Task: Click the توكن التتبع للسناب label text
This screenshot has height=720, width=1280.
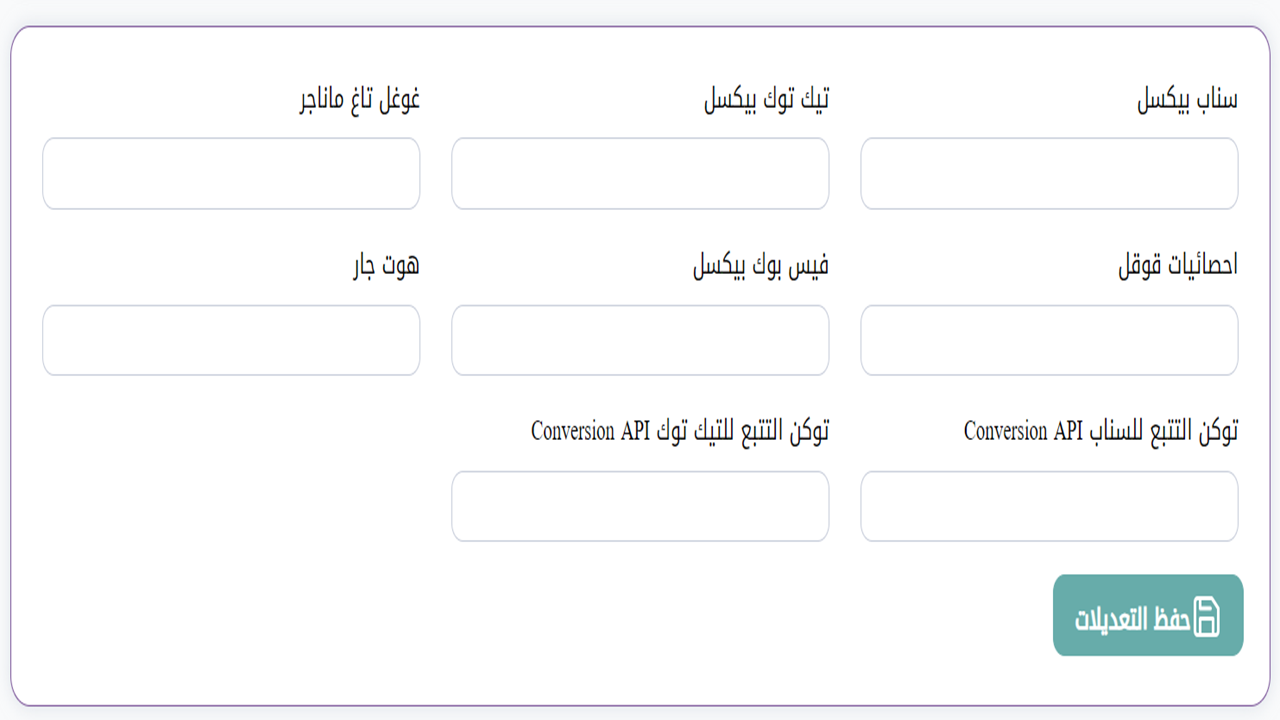Action: coord(1164,431)
